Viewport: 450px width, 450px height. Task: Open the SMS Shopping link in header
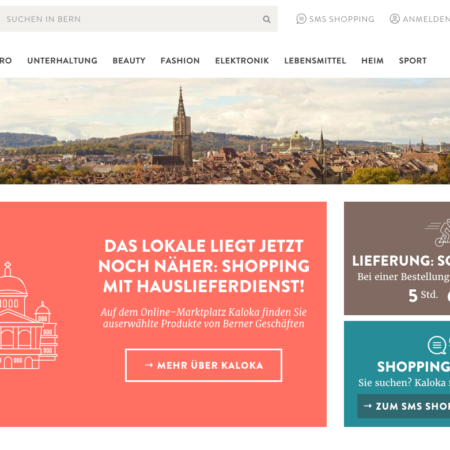pyautogui.click(x=335, y=19)
